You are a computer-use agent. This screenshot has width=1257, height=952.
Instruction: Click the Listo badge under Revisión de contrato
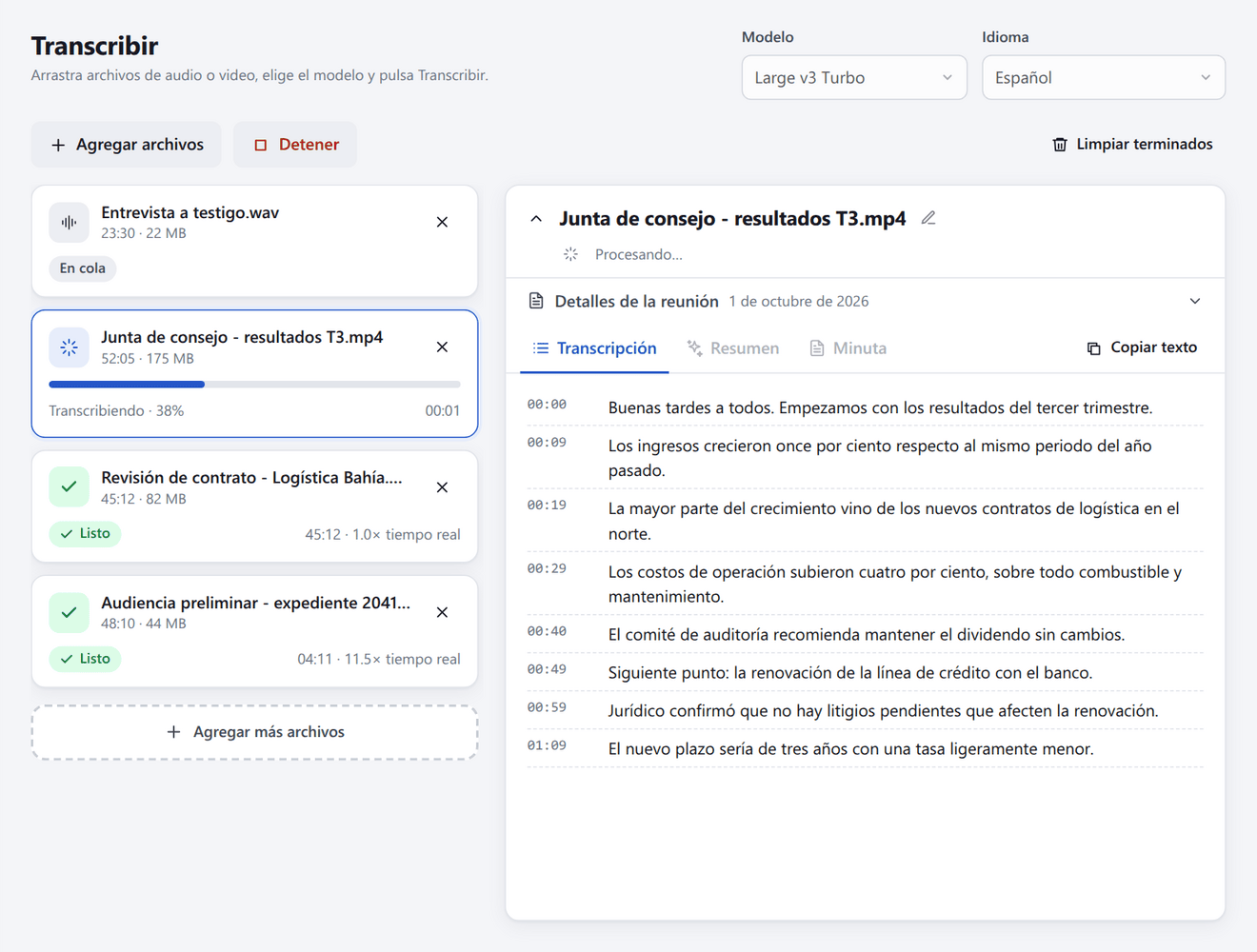[x=85, y=533]
